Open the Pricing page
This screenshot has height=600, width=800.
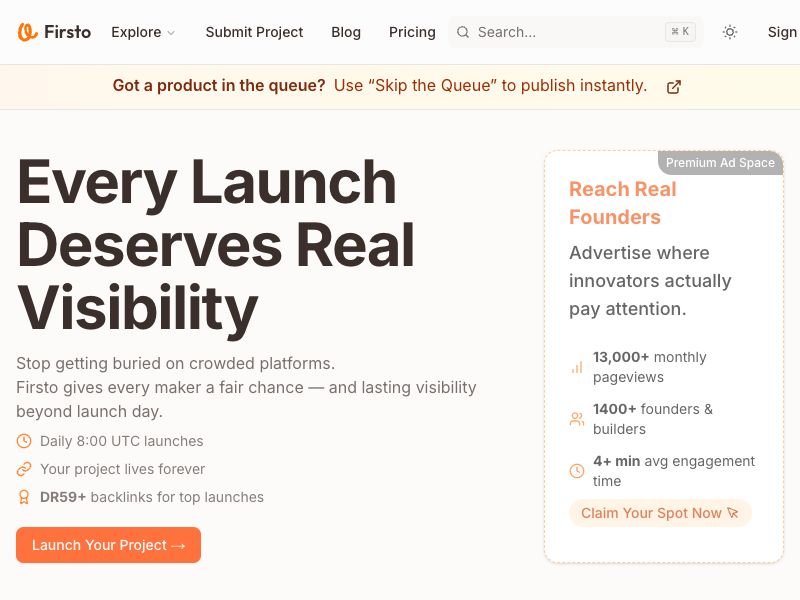412,32
